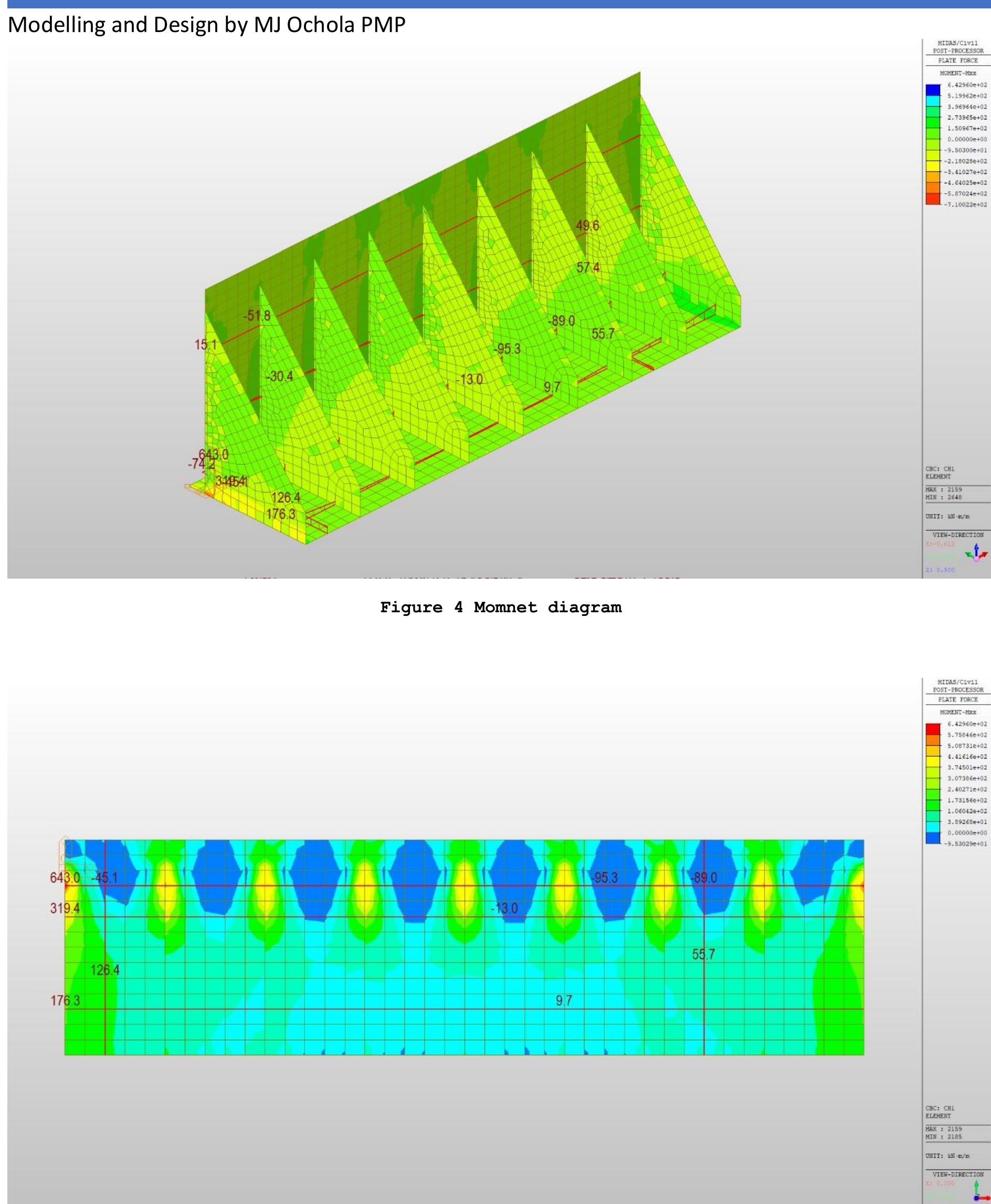
Task: Click the -13.0 label in the 3D isometric plot
Action: (469, 379)
